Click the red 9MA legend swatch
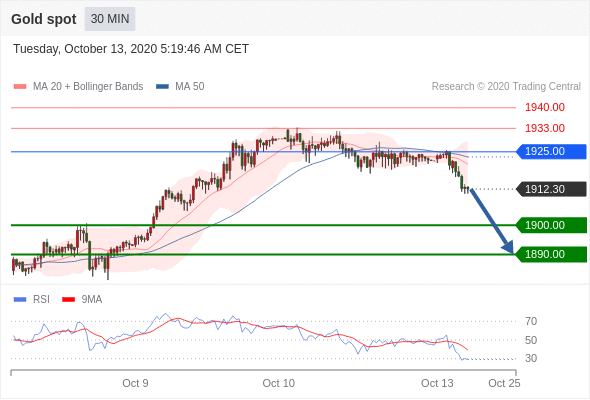Screen dimensions: 590x400 point(68,300)
